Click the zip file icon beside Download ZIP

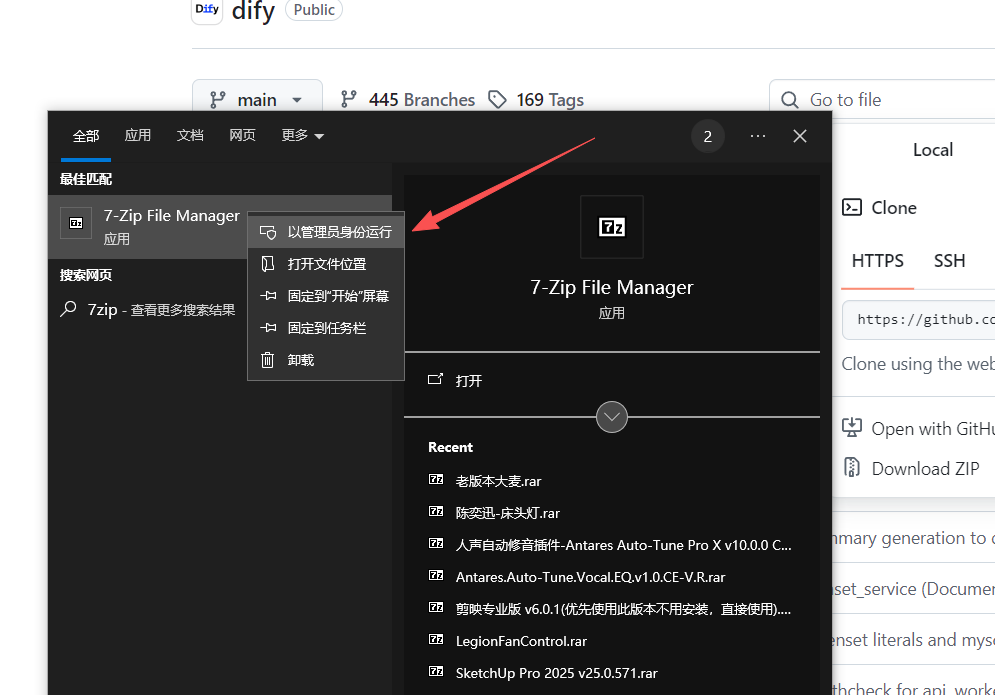852,467
